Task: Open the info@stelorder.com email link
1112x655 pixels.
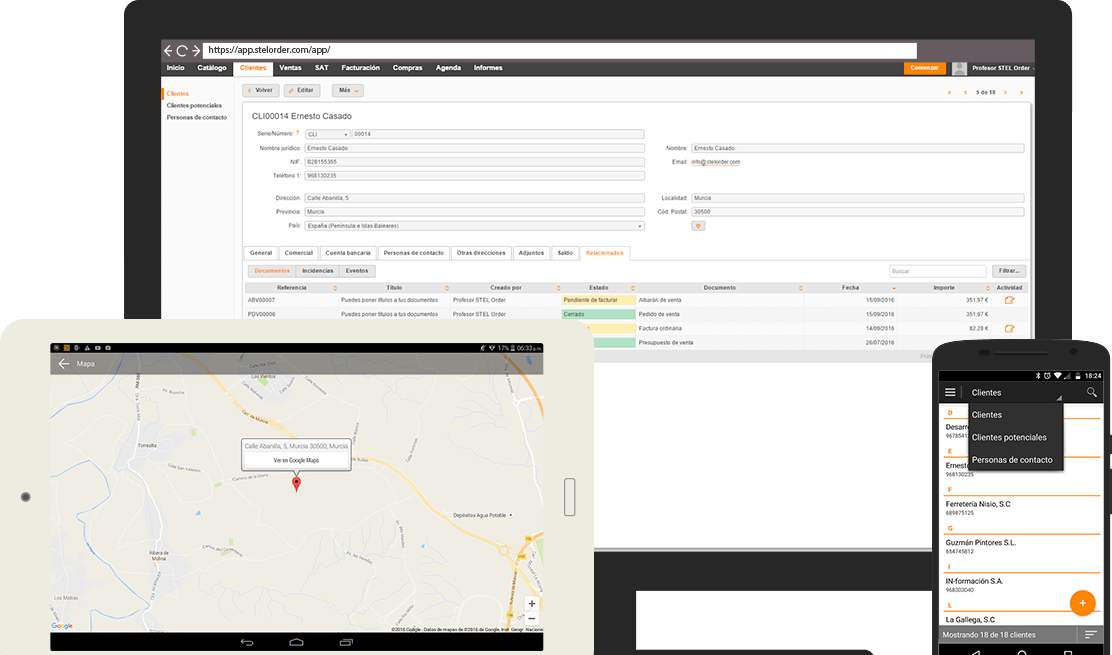Action: coord(716,162)
